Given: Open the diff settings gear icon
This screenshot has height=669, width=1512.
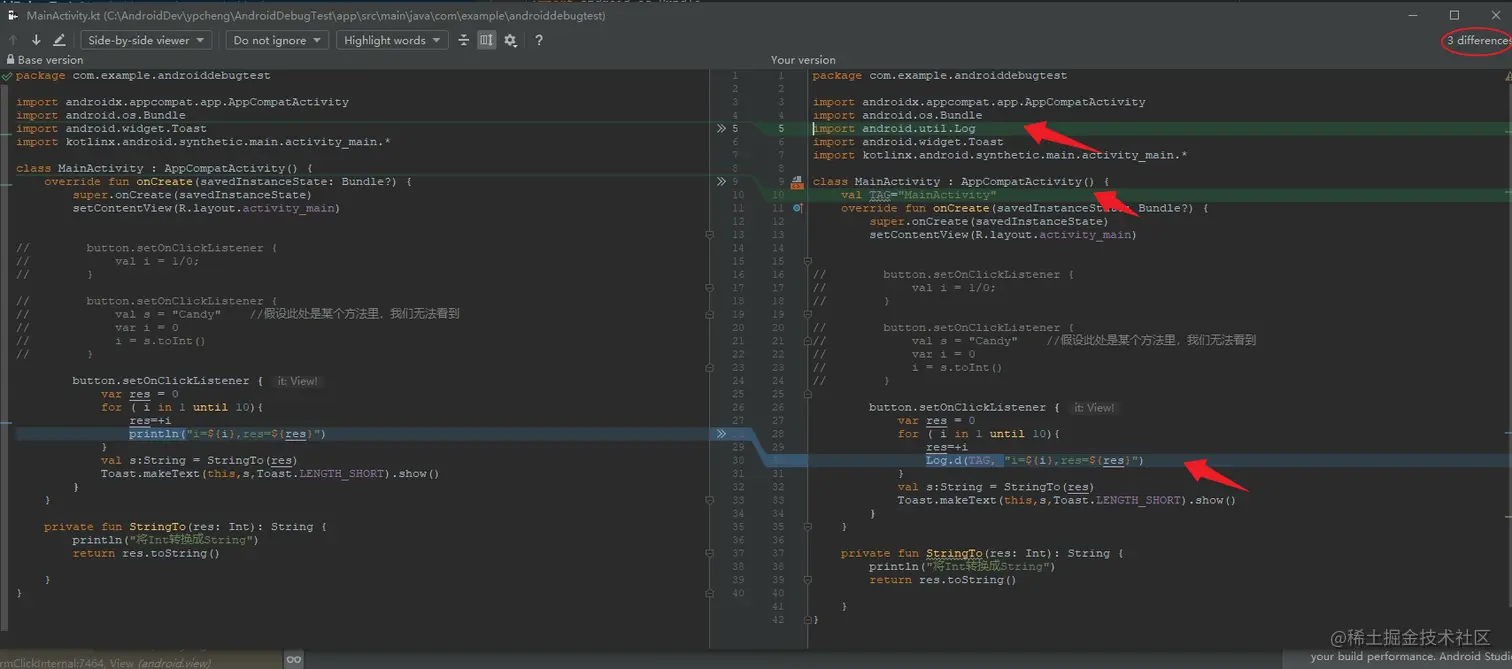Looking at the screenshot, I should pyautogui.click(x=510, y=40).
